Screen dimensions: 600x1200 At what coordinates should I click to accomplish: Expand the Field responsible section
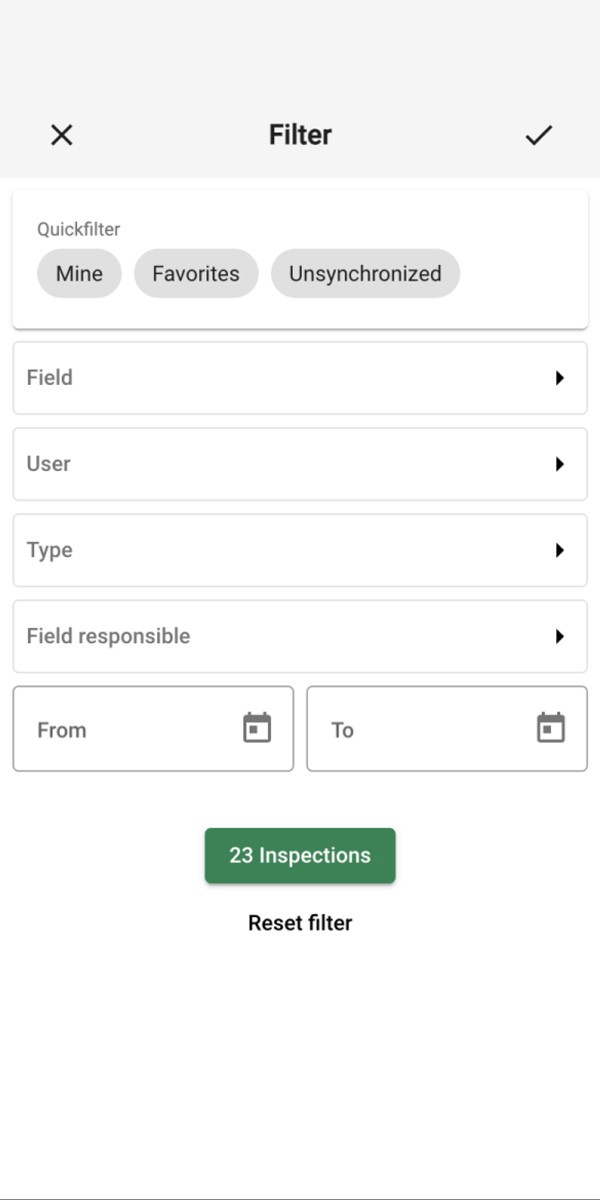pyautogui.click(x=300, y=636)
